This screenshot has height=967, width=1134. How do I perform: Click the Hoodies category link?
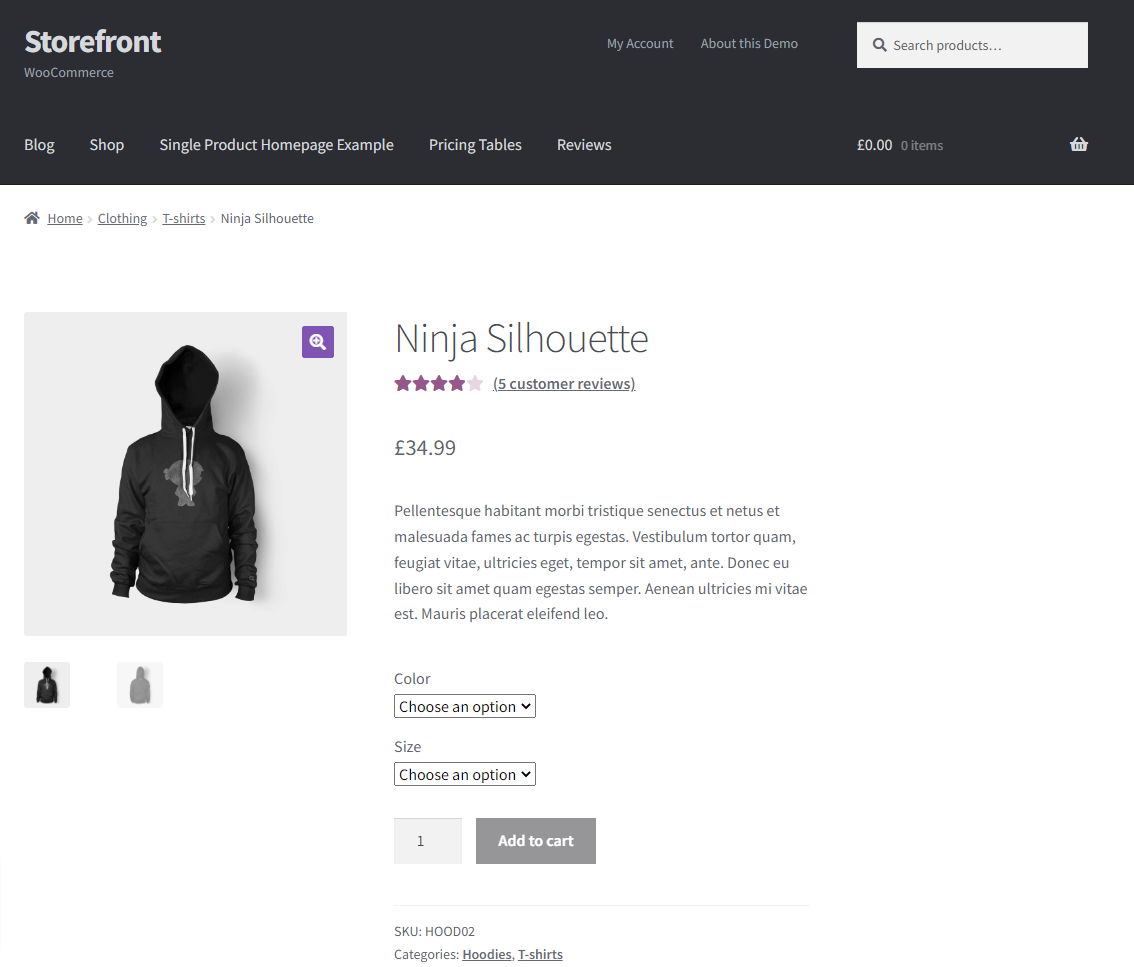coord(487,954)
